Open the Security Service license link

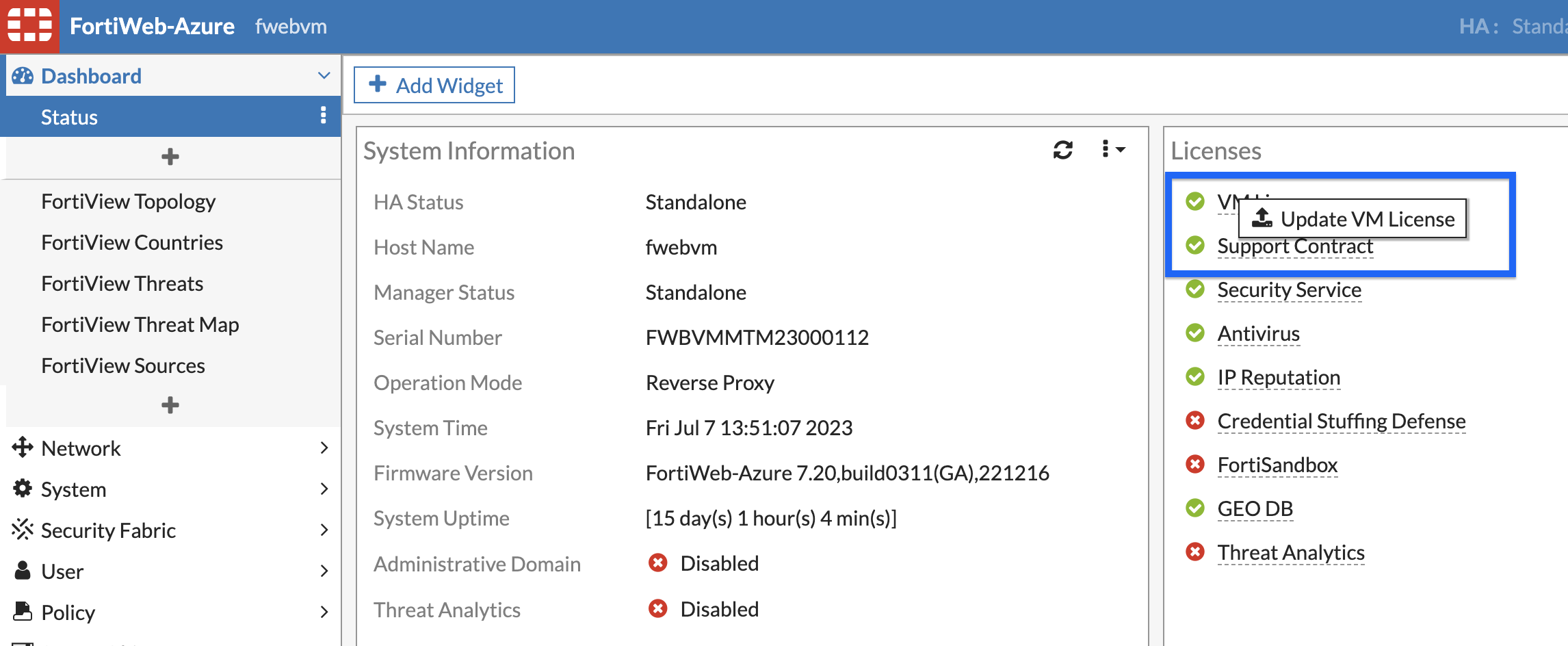coord(1289,289)
